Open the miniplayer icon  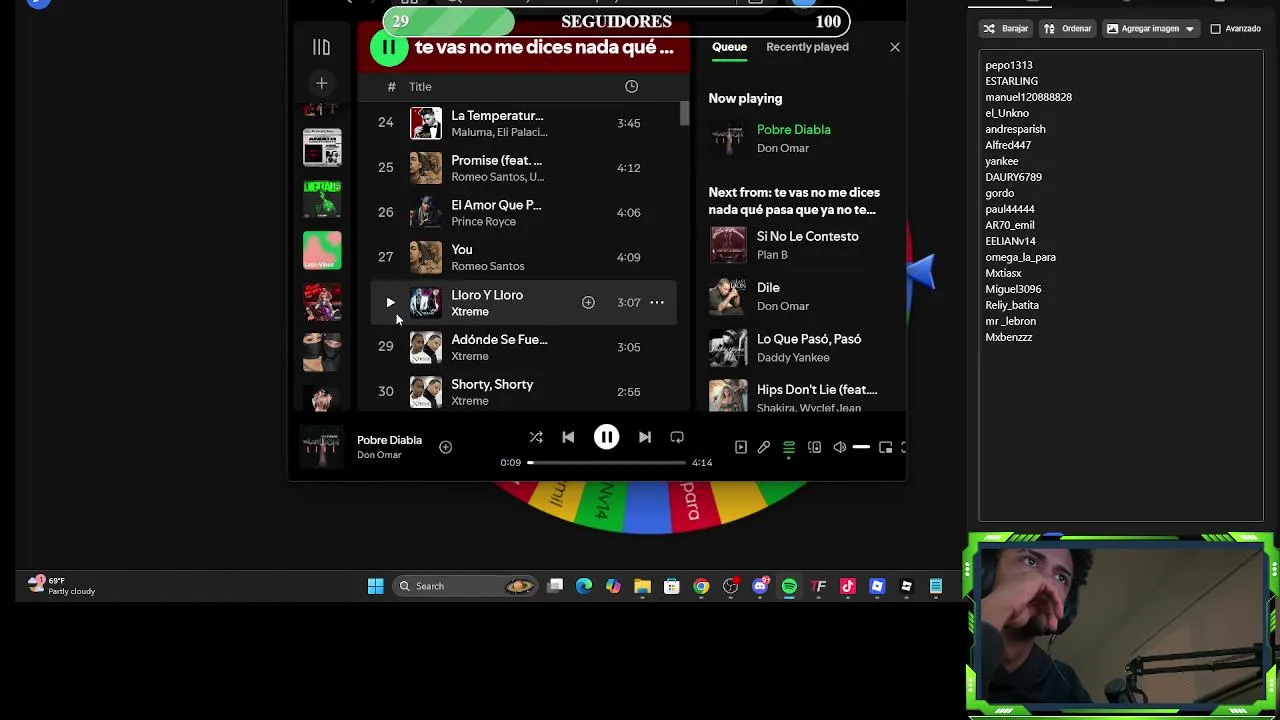(x=886, y=447)
